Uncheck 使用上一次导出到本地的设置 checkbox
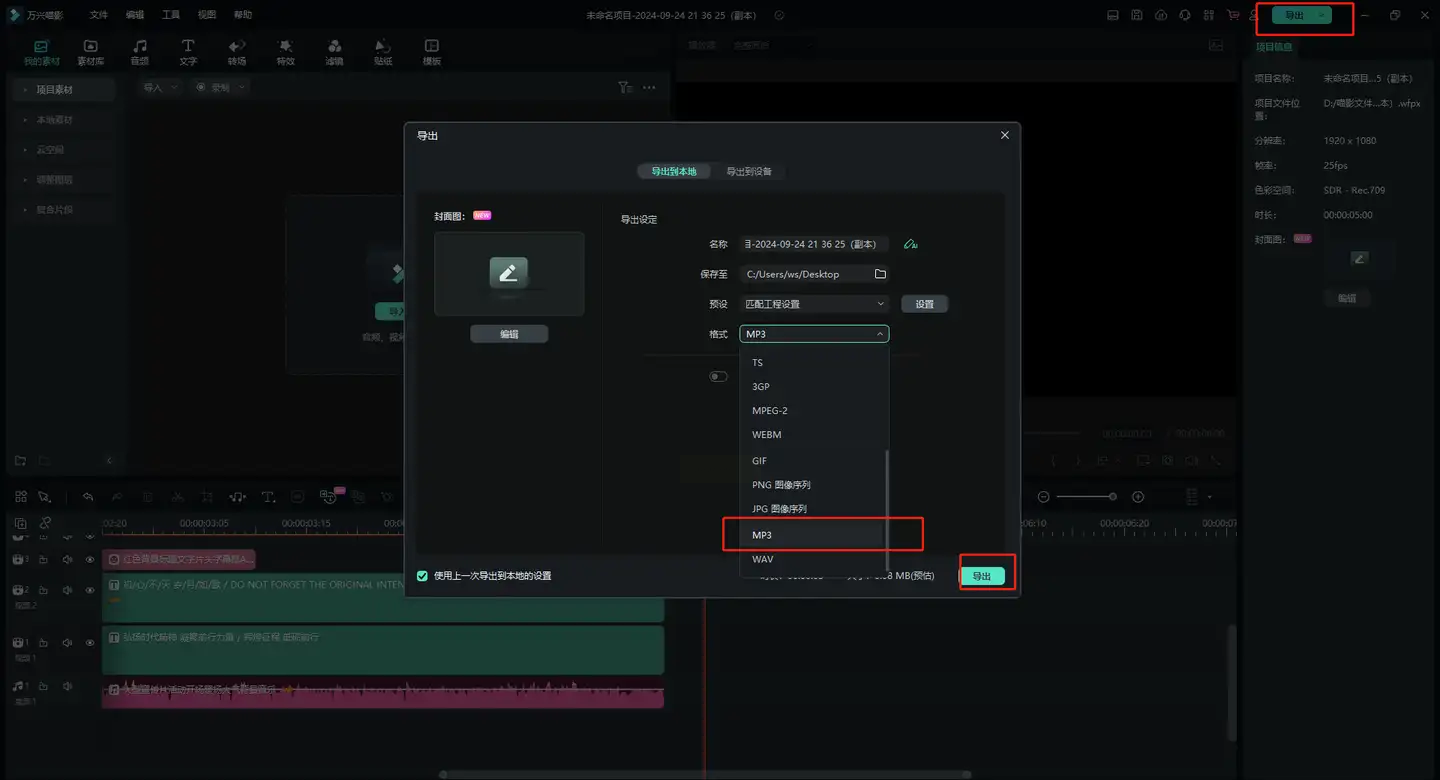This screenshot has width=1440, height=780. click(422, 576)
